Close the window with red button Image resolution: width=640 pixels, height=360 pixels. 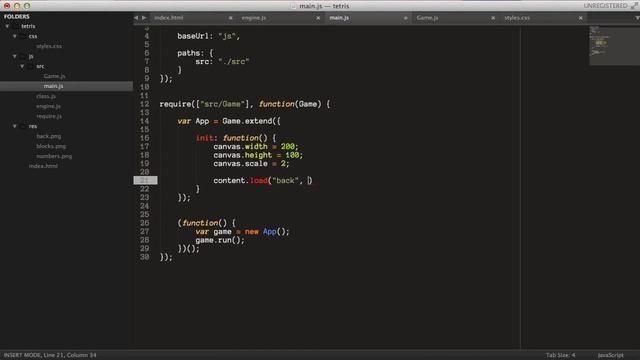point(7,6)
